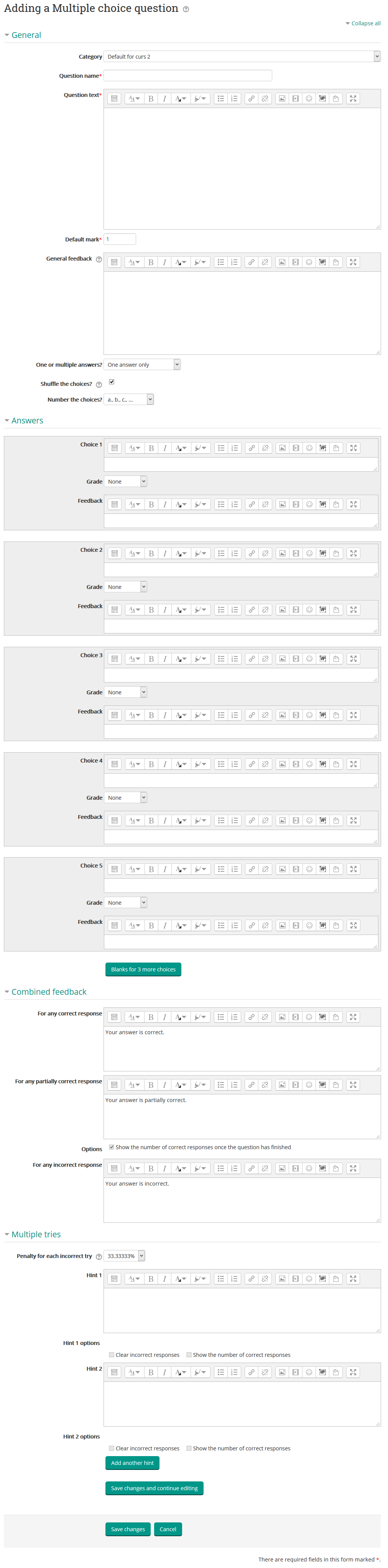Toggle fullscreen for Hint 2 editor

(353, 1372)
